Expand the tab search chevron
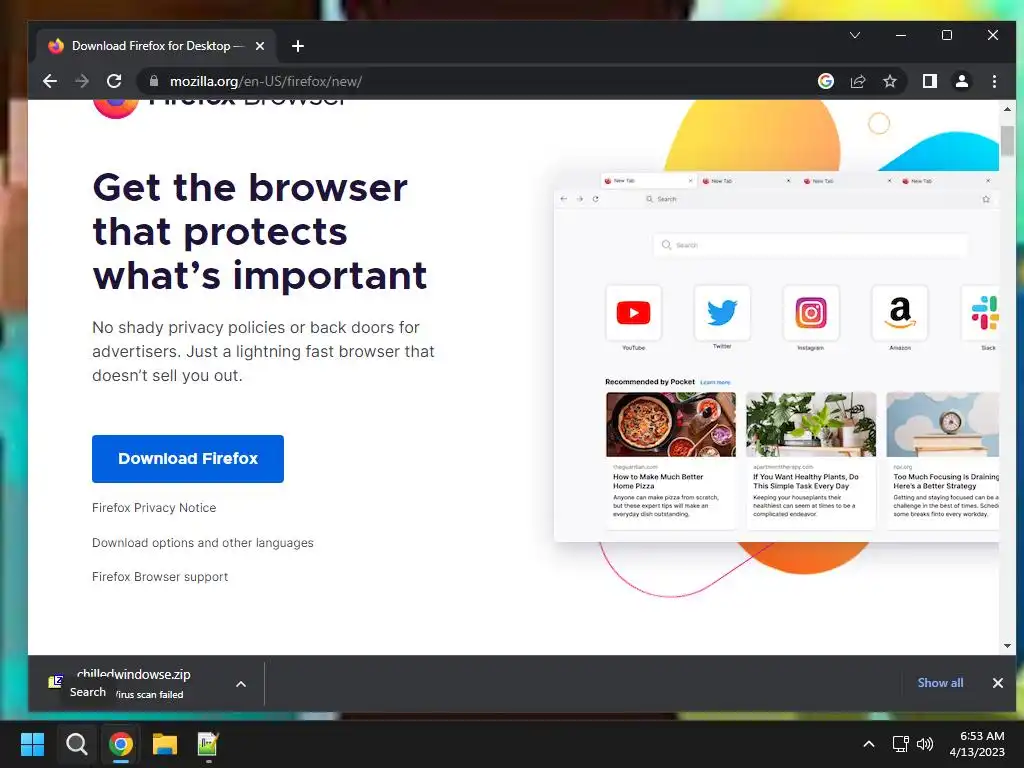This screenshot has height=768, width=1024. [855, 35]
